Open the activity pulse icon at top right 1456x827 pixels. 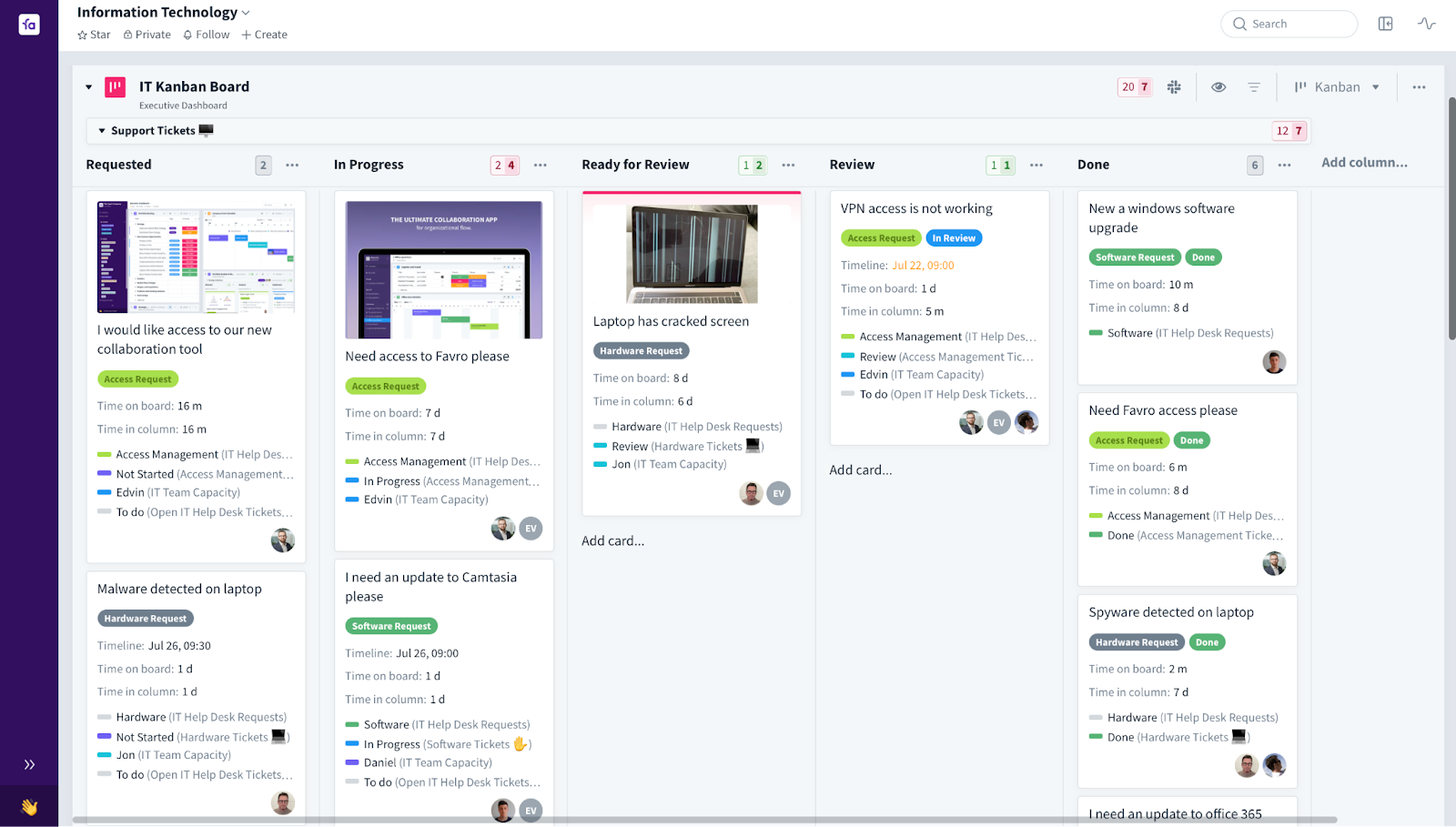click(1426, 24)
